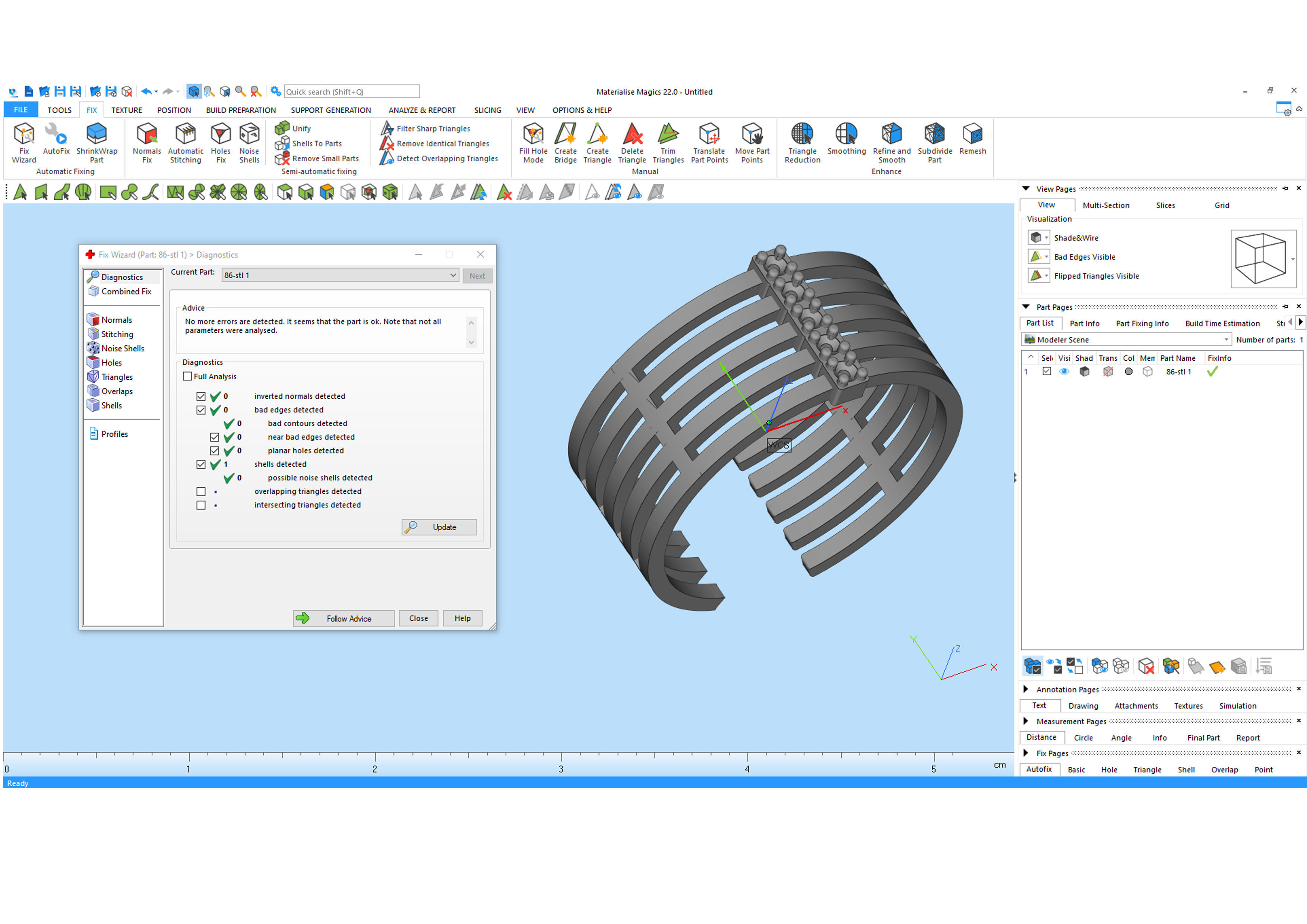Start Automatic Stitching
Viewport: 1307px width, 924px height.
pos(186,143)
